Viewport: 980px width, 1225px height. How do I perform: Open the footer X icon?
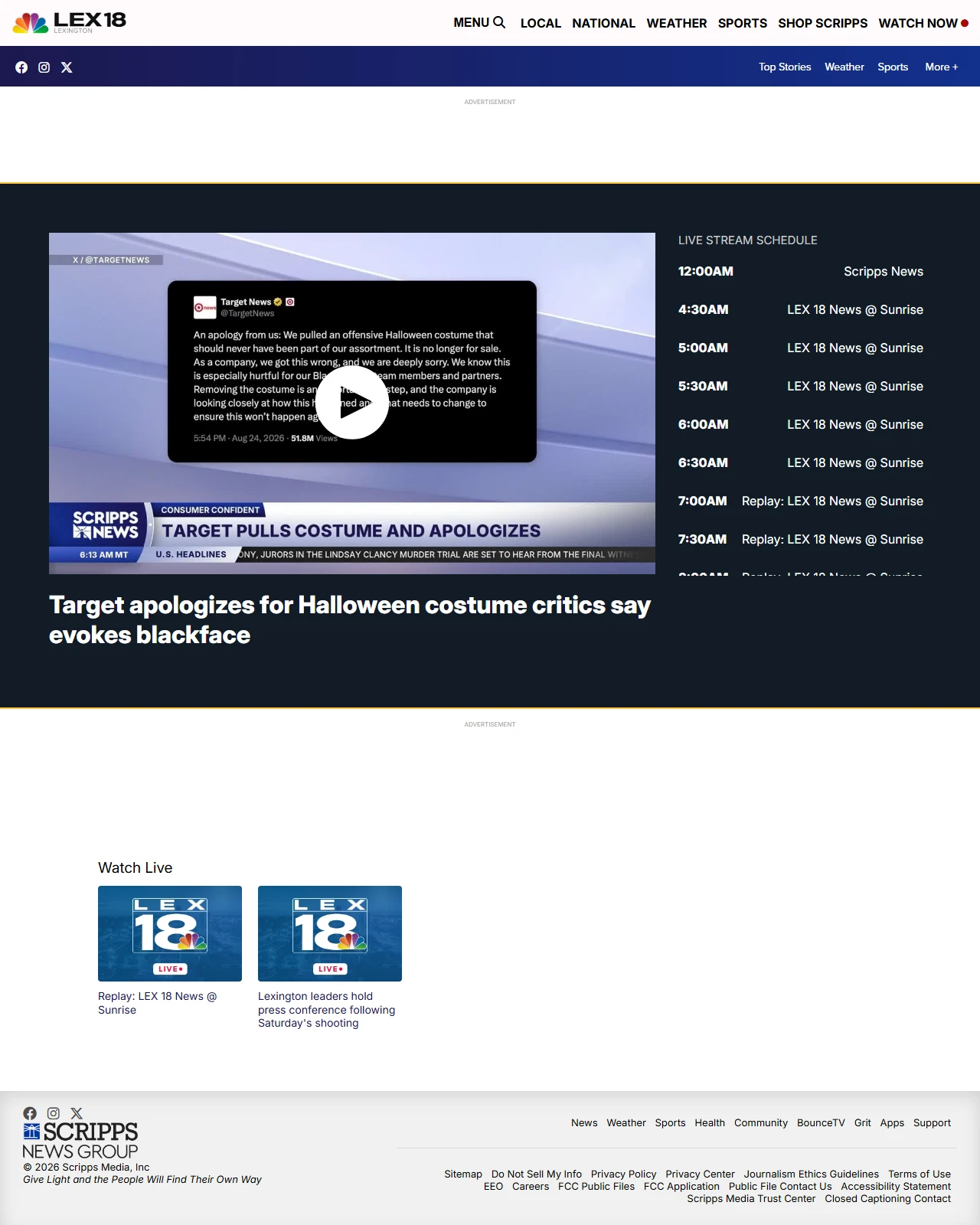pyautogui.click(x=77, y=1113)
